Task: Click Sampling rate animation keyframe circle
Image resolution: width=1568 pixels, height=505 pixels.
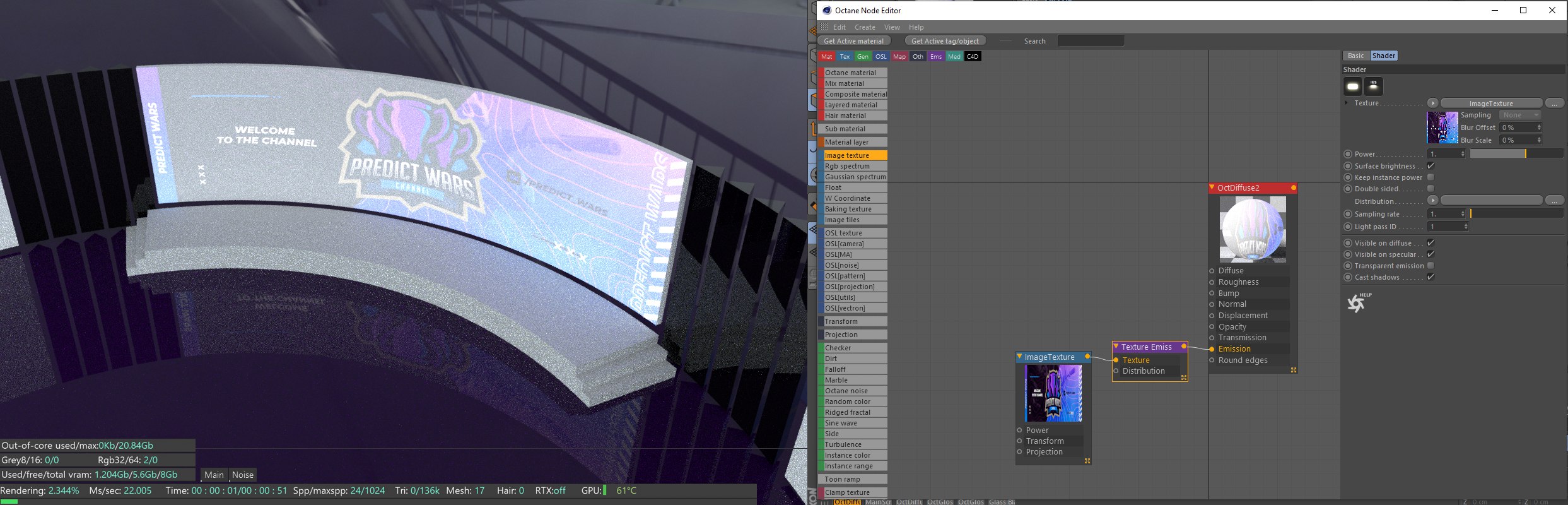Action: tap(1348, 214)
